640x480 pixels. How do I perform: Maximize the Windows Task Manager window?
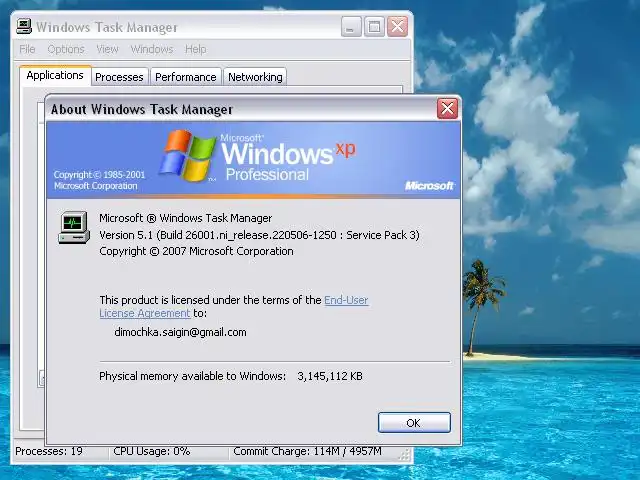pos(374,27)
